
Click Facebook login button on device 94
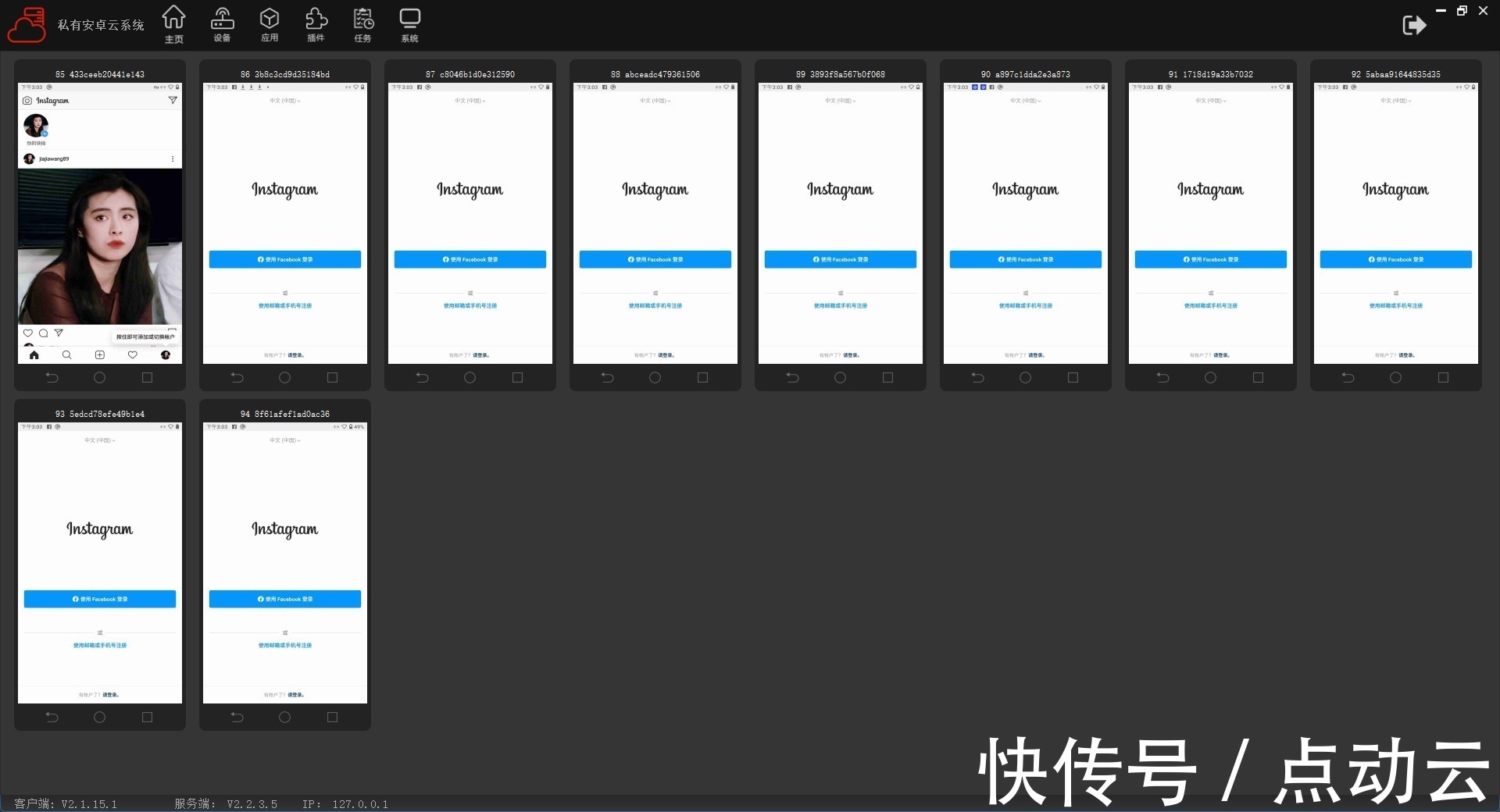click(x=285, y=599)
